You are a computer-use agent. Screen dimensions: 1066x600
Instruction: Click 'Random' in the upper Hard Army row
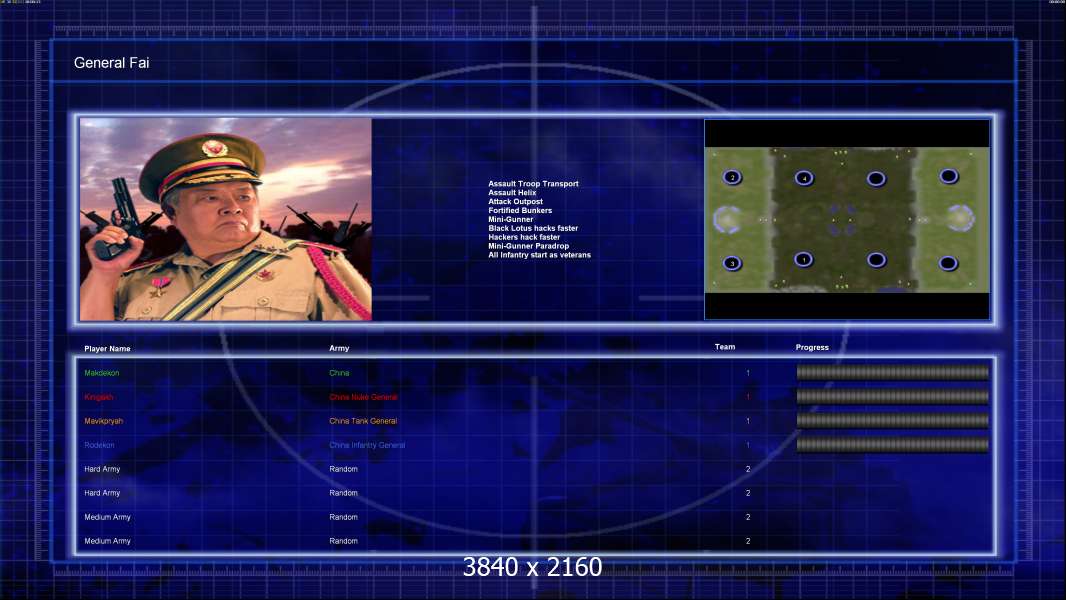343,469
